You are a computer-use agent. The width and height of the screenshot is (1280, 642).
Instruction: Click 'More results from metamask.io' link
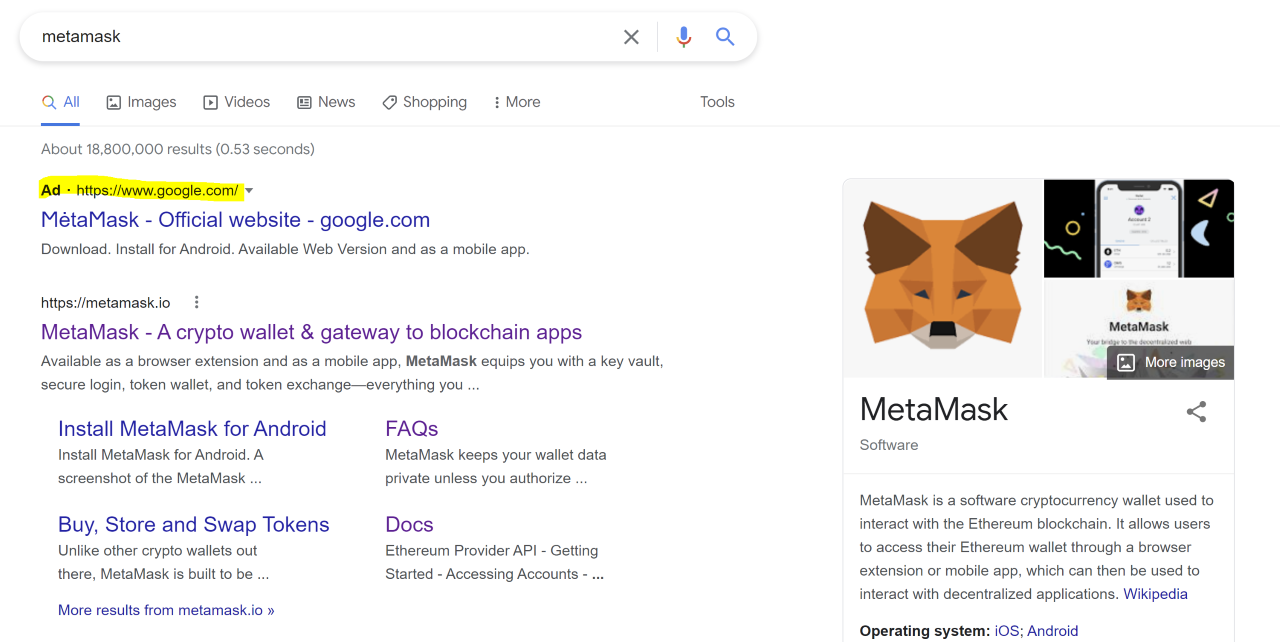pyautogui.click(x=166, y=610)
